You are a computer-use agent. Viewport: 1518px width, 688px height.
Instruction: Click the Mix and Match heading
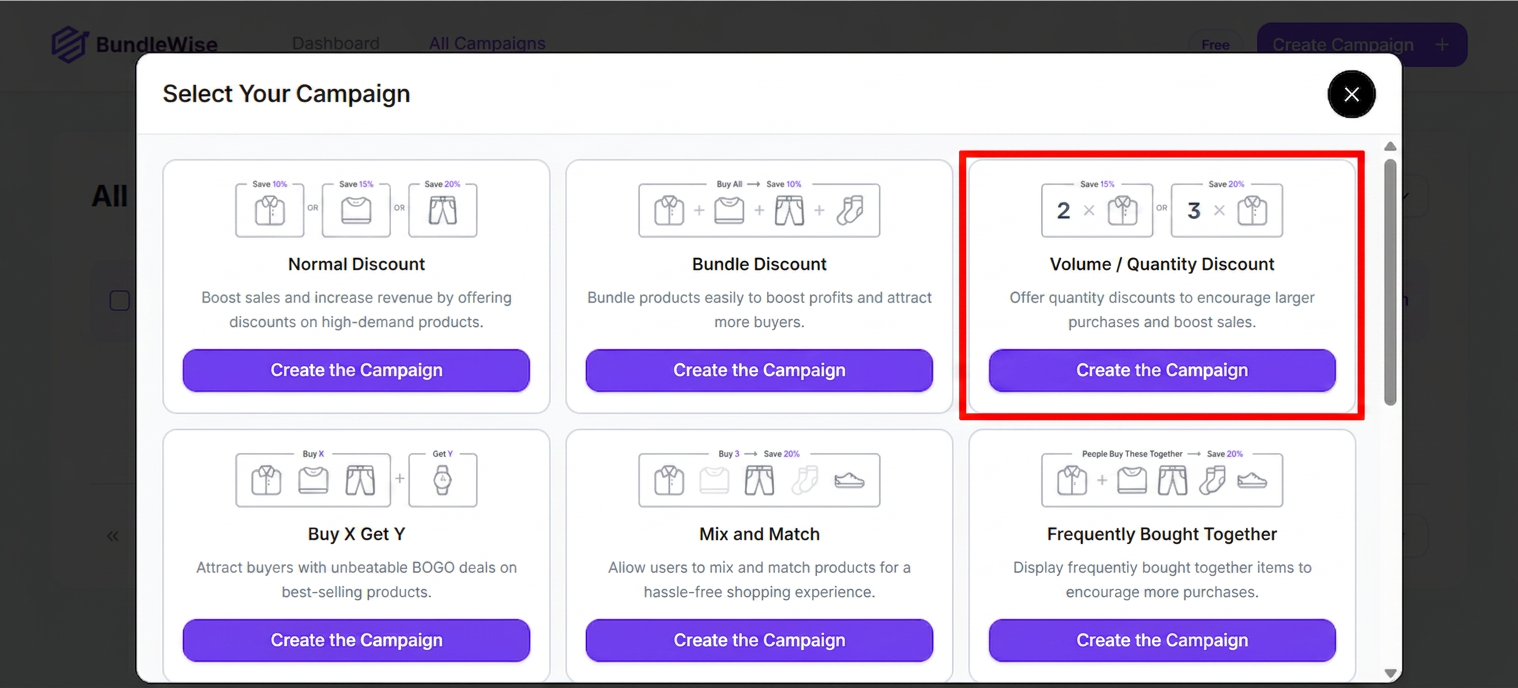pyautogui.click(x=759, y=534)
